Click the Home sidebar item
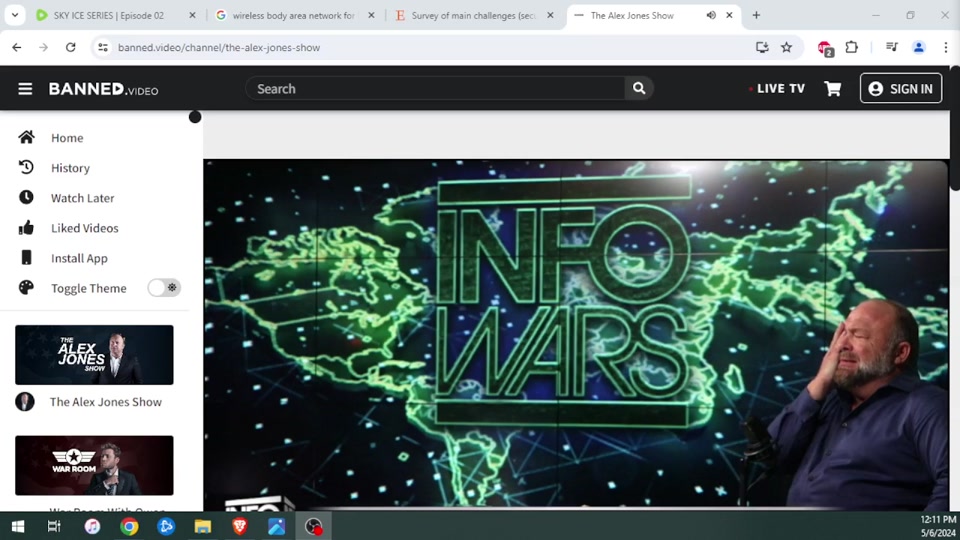This screenshot has width=960, height=540. click(67, 138)
